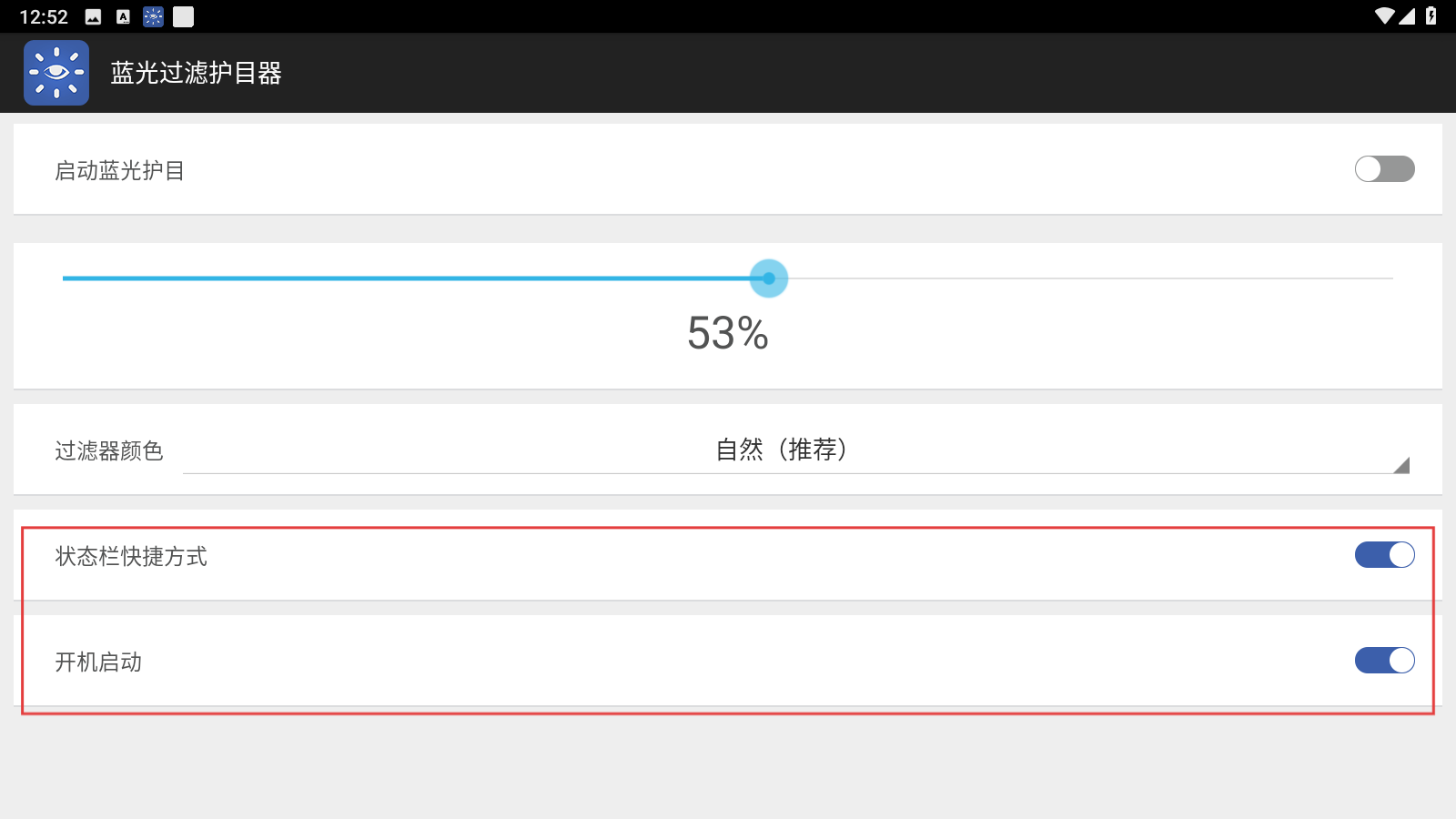Image resolution: width=1456 pixels, height=819 pixels.
Task: Tap the 状态栏快捷方式 label text
Action: click(x=131, y=557)
